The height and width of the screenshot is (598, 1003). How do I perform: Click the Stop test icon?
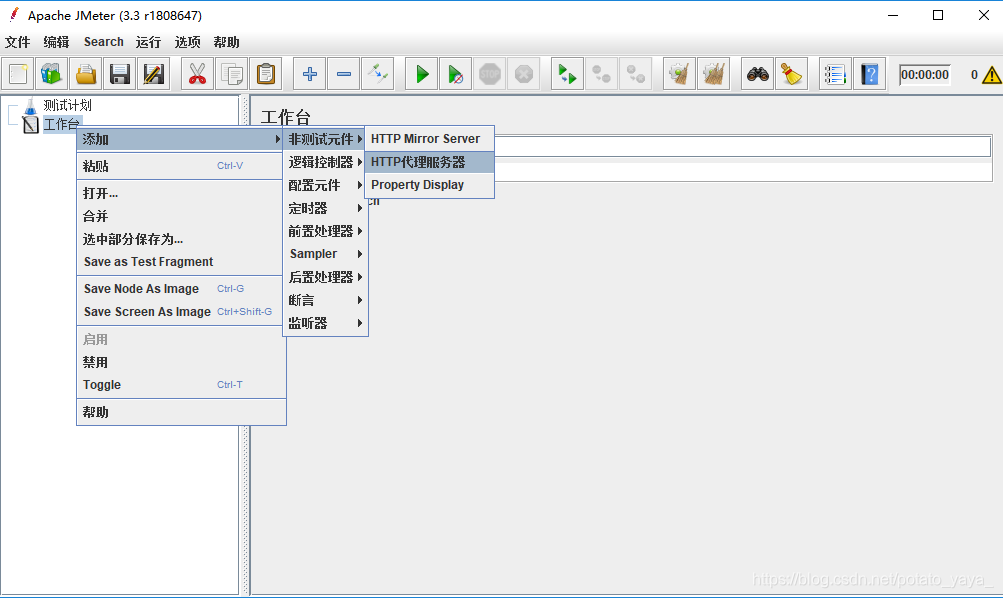point(489,74)
